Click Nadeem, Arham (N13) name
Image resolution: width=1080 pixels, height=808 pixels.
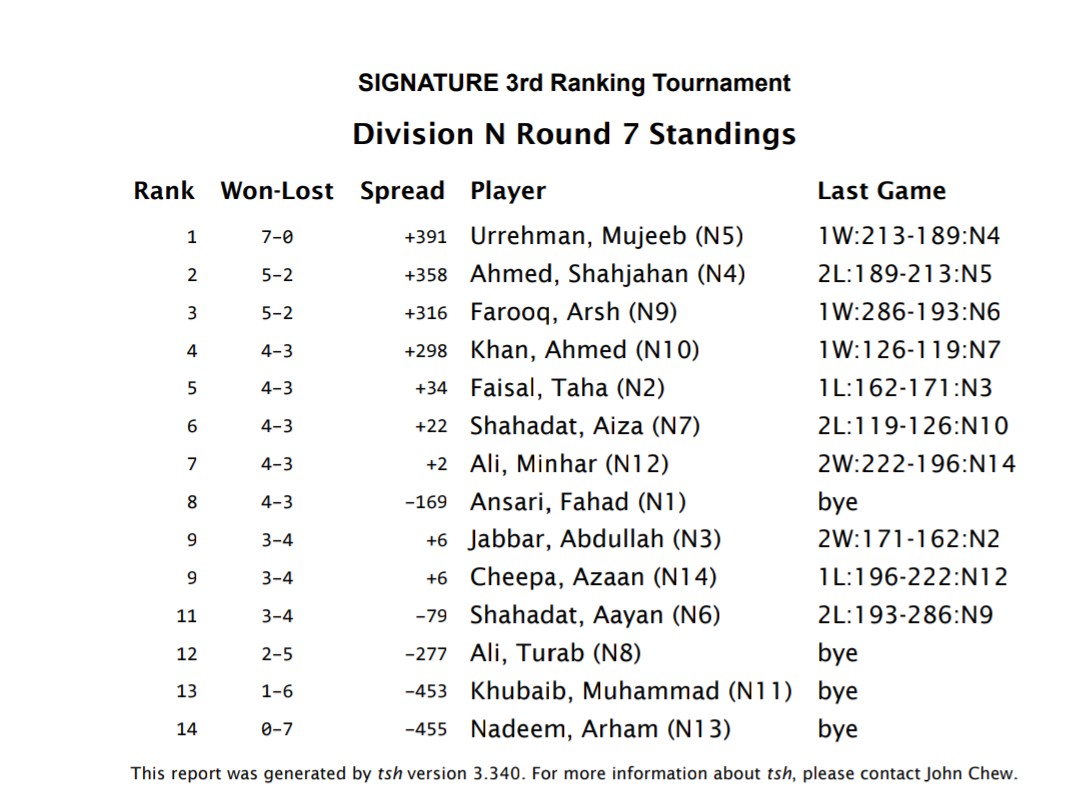pyautogui.click(x=600, y=728)
